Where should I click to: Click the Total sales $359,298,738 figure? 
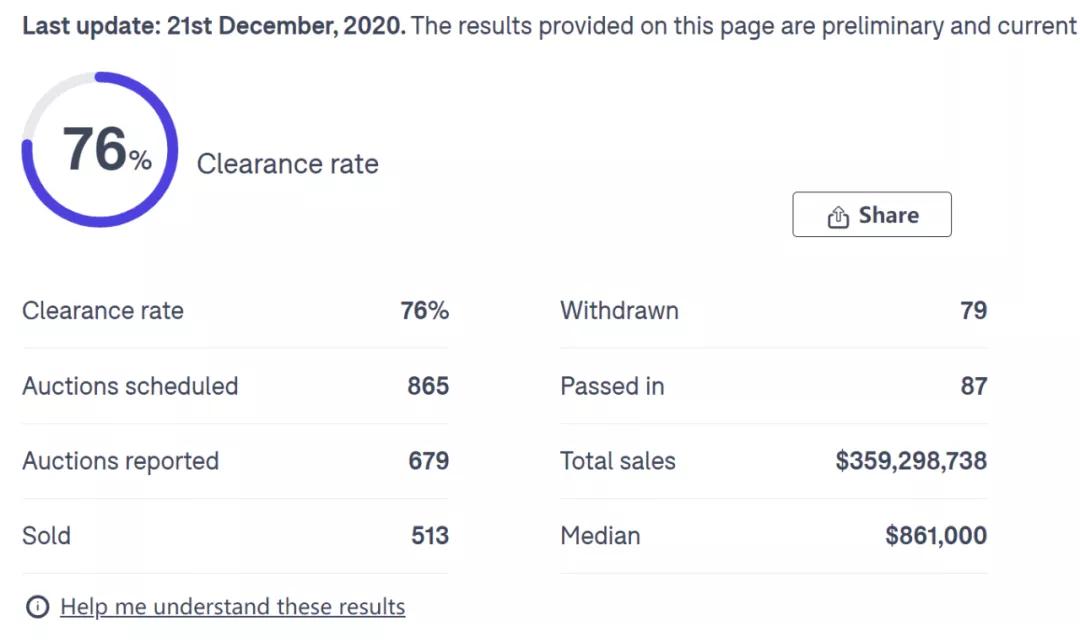[911, 460]
